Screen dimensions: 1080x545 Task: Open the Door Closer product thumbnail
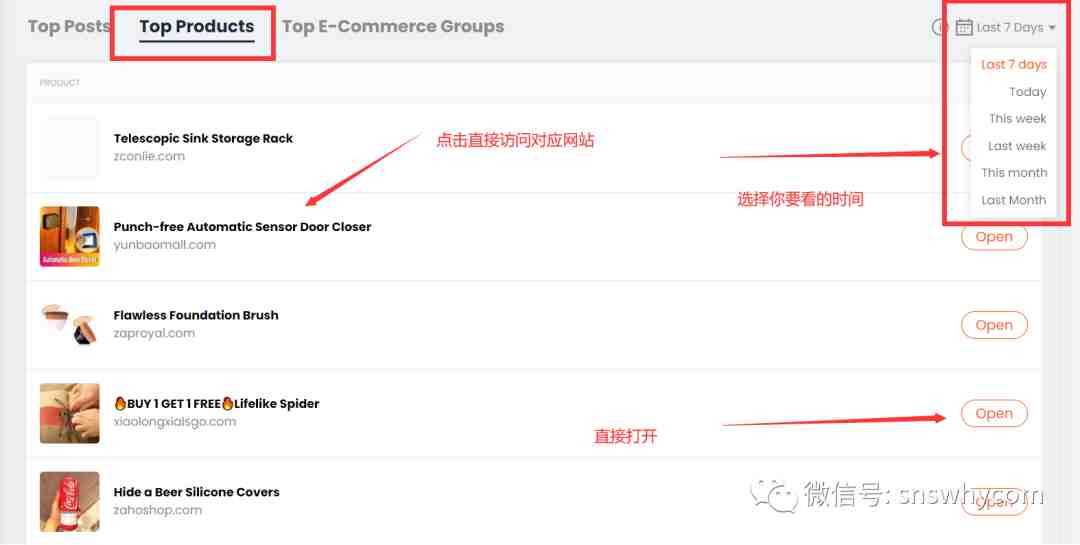[x=70, y=236]
